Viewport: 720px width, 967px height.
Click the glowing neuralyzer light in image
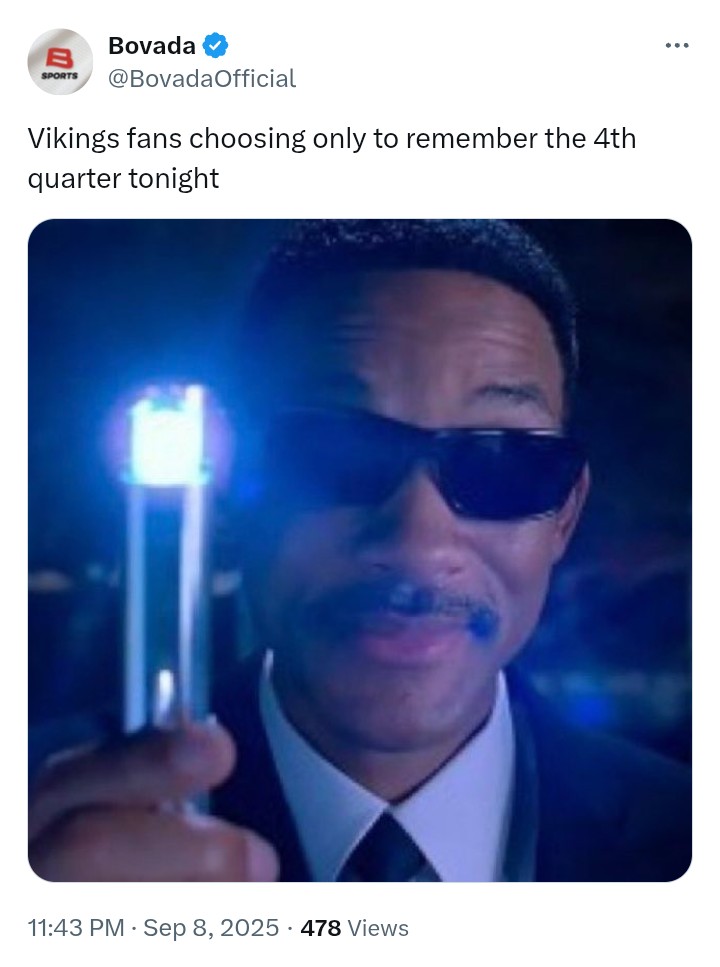168,437
